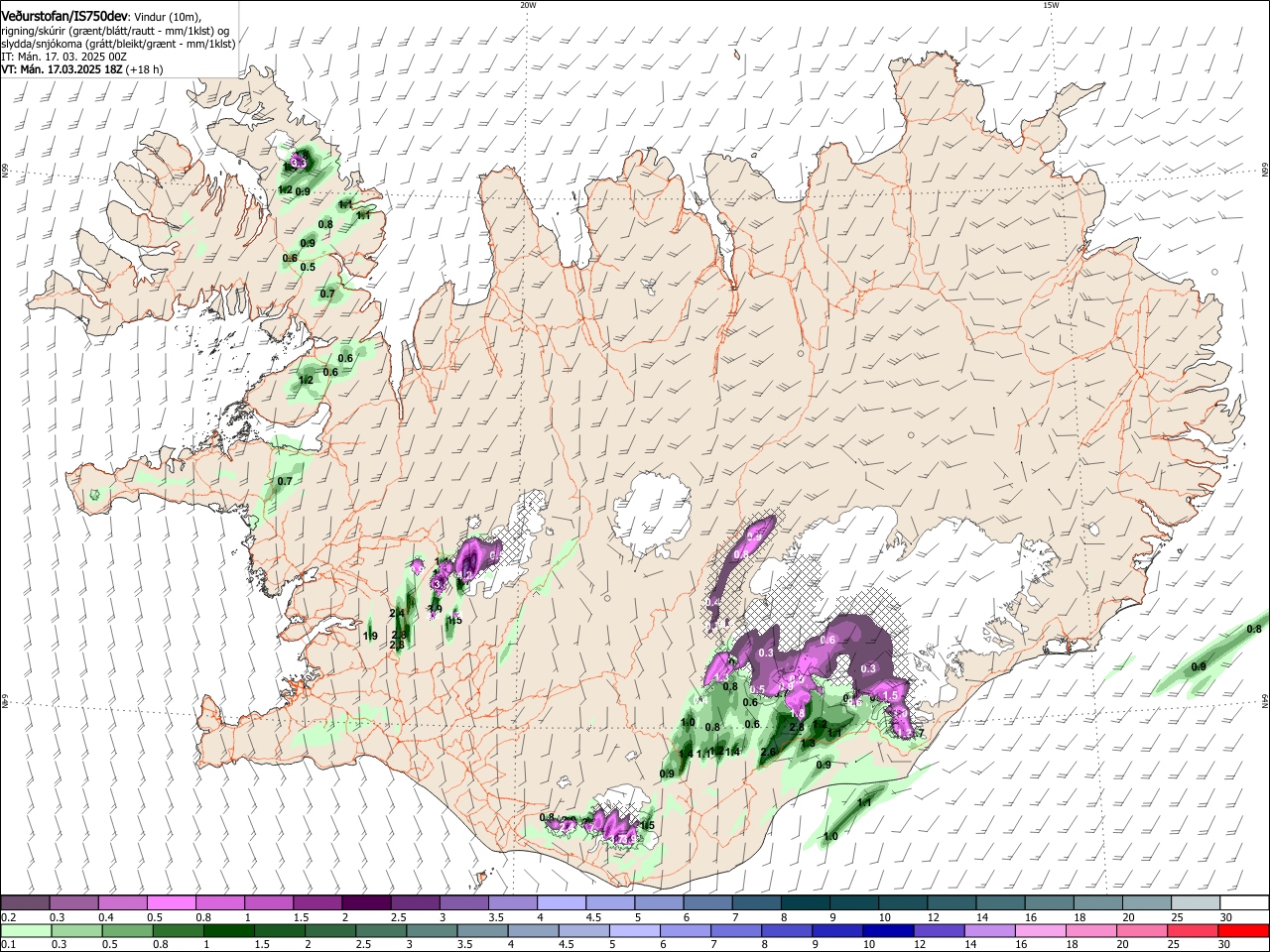Pick the rain scale swatch between 4 and 4.5
Viewport: 1270px width, 952px height.
(536, 930)
